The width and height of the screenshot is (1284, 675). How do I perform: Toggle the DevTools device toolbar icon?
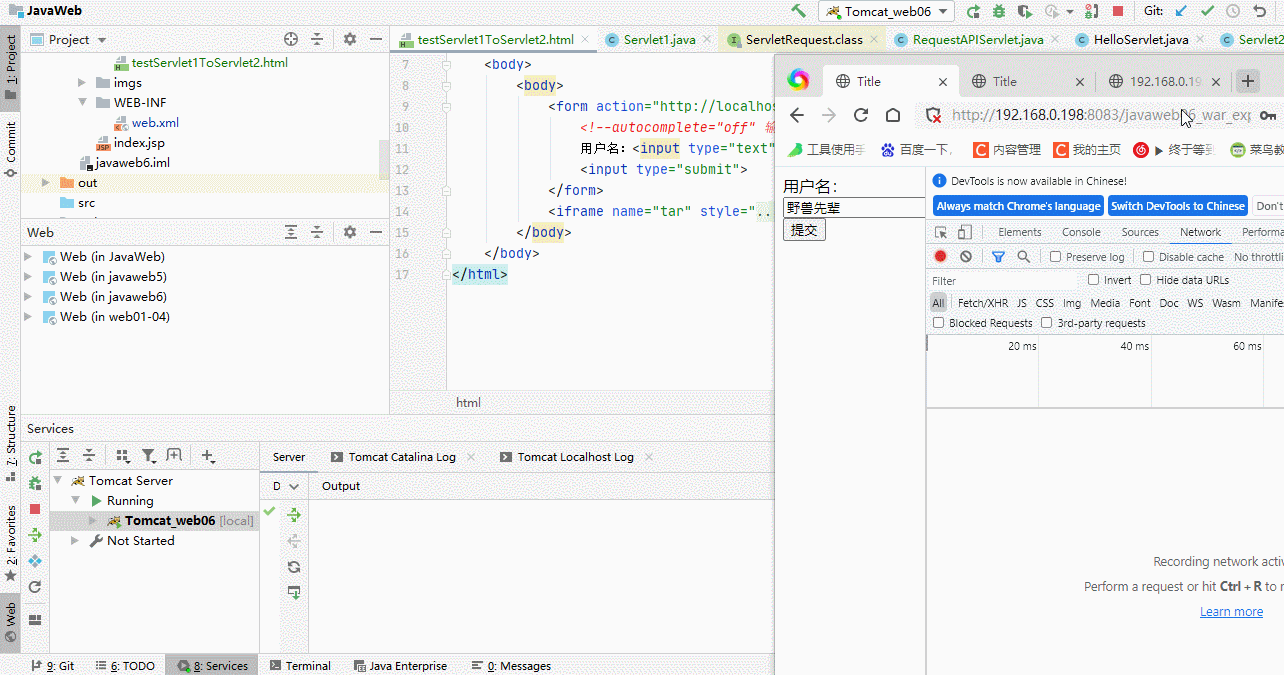(964, 232)
